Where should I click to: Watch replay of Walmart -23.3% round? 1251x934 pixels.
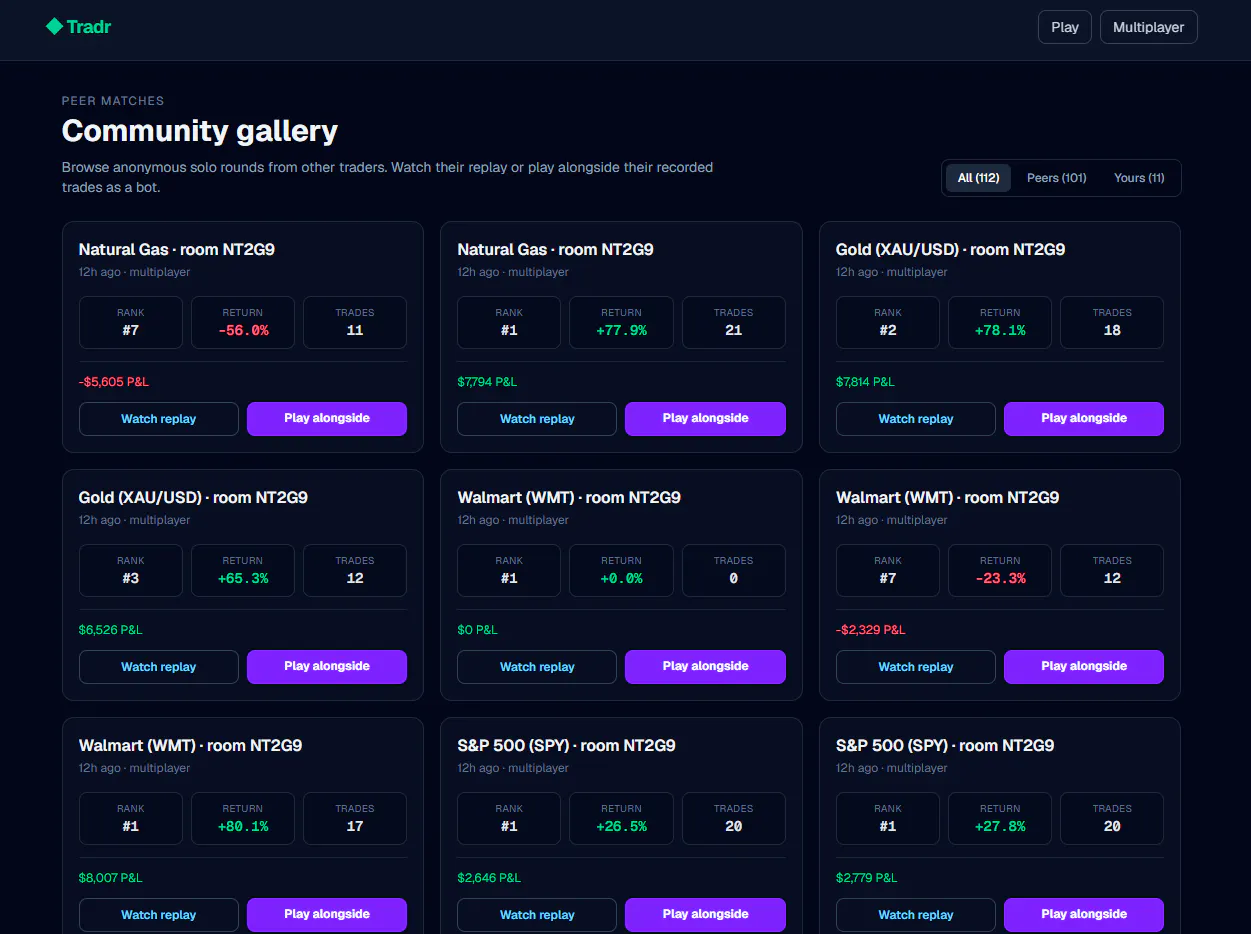click(916, 667)
